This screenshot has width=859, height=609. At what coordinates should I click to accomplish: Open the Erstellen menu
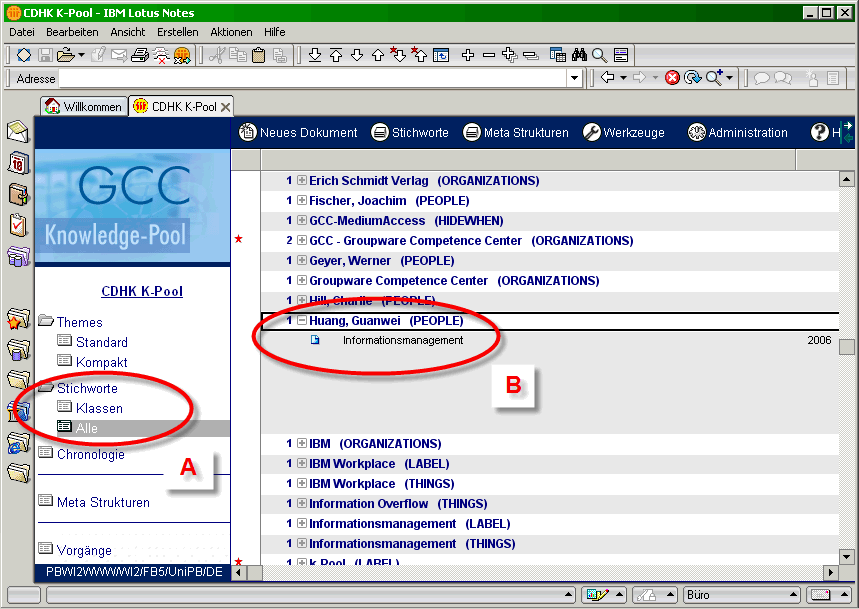pyautogui.click(x=177, y=32)
